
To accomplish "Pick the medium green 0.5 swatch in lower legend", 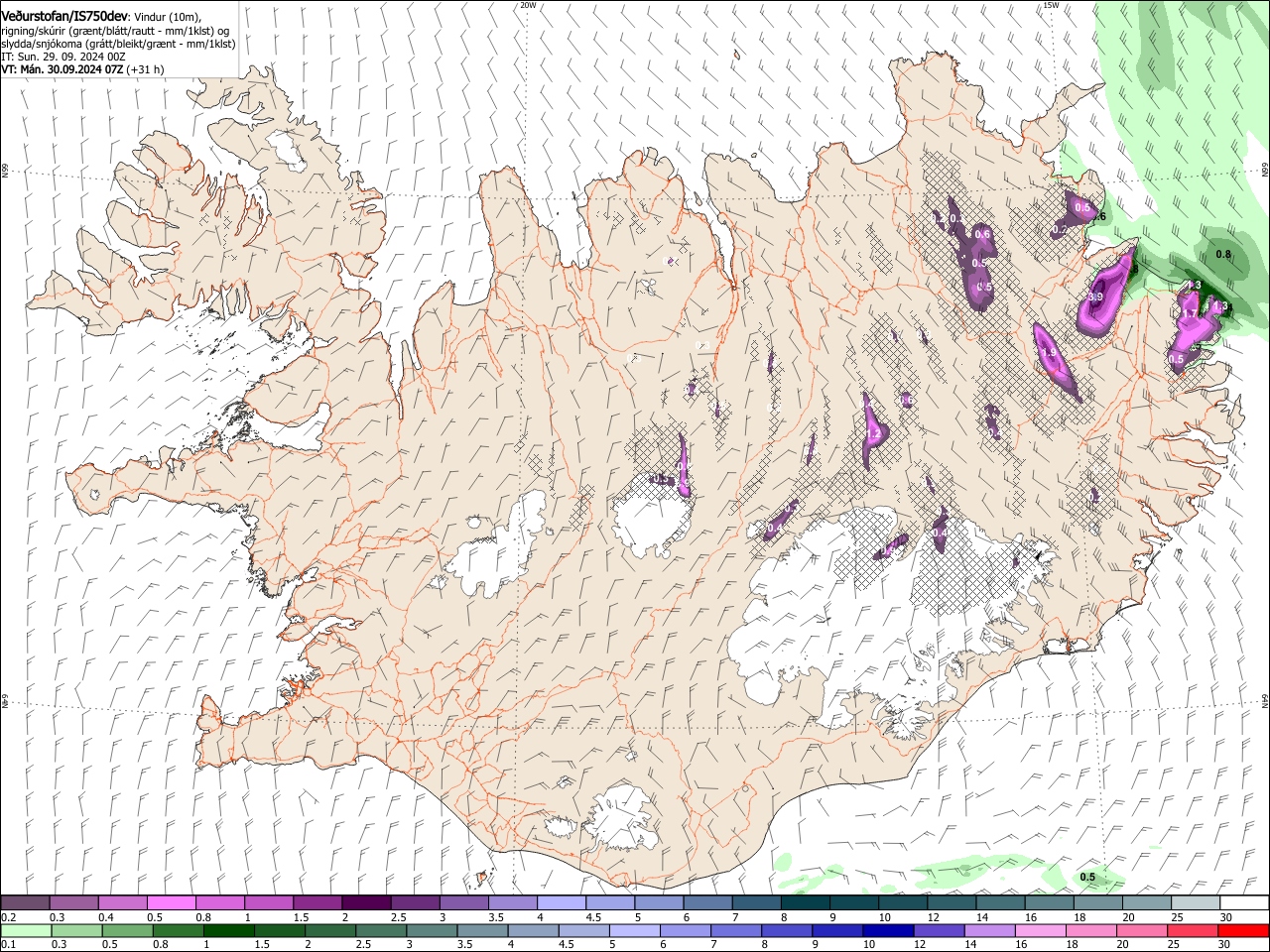I will pyautogui.click(x=127, y=930).
